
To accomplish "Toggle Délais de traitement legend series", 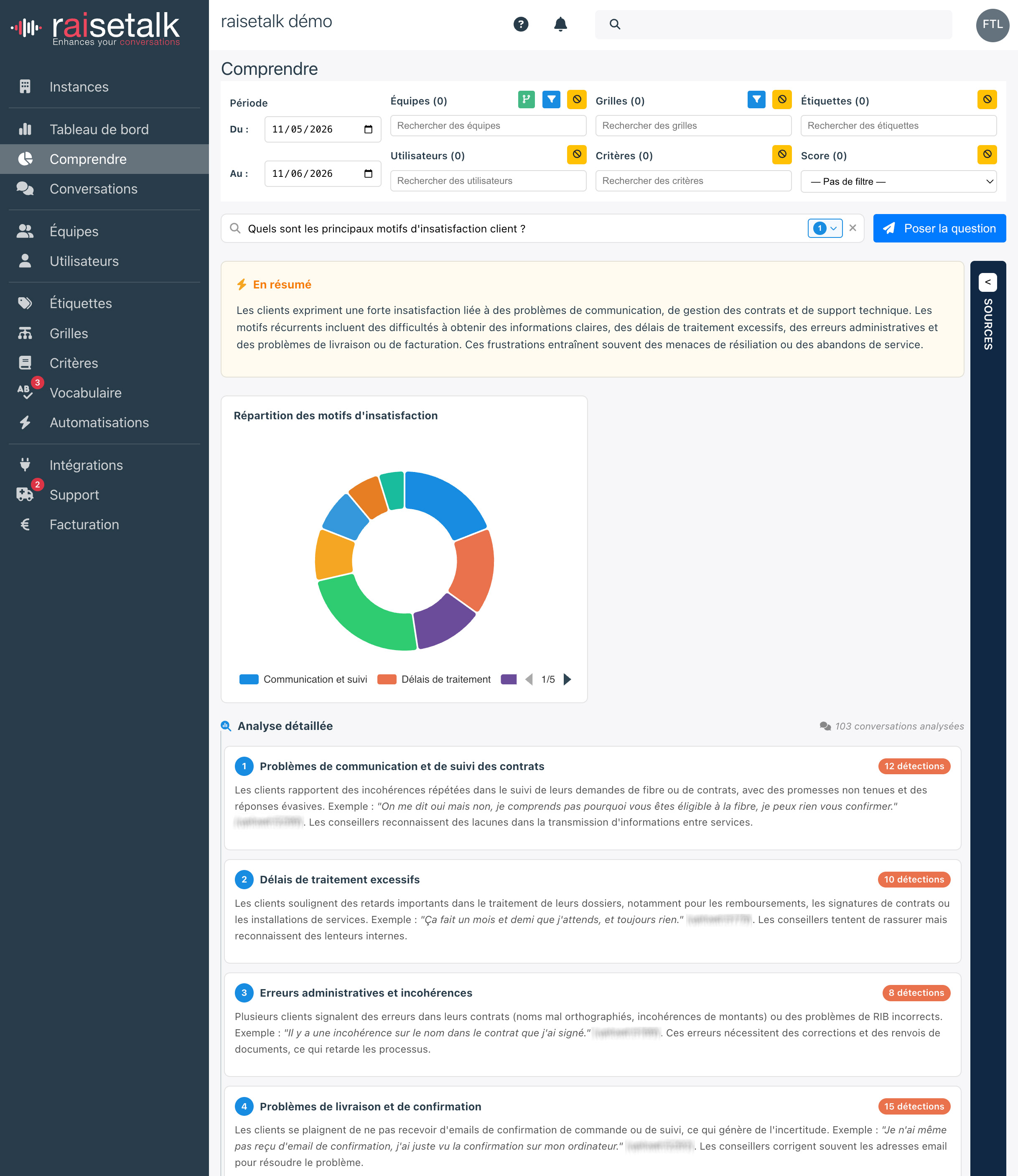I will pyautogui.click(x=434, y=679).
